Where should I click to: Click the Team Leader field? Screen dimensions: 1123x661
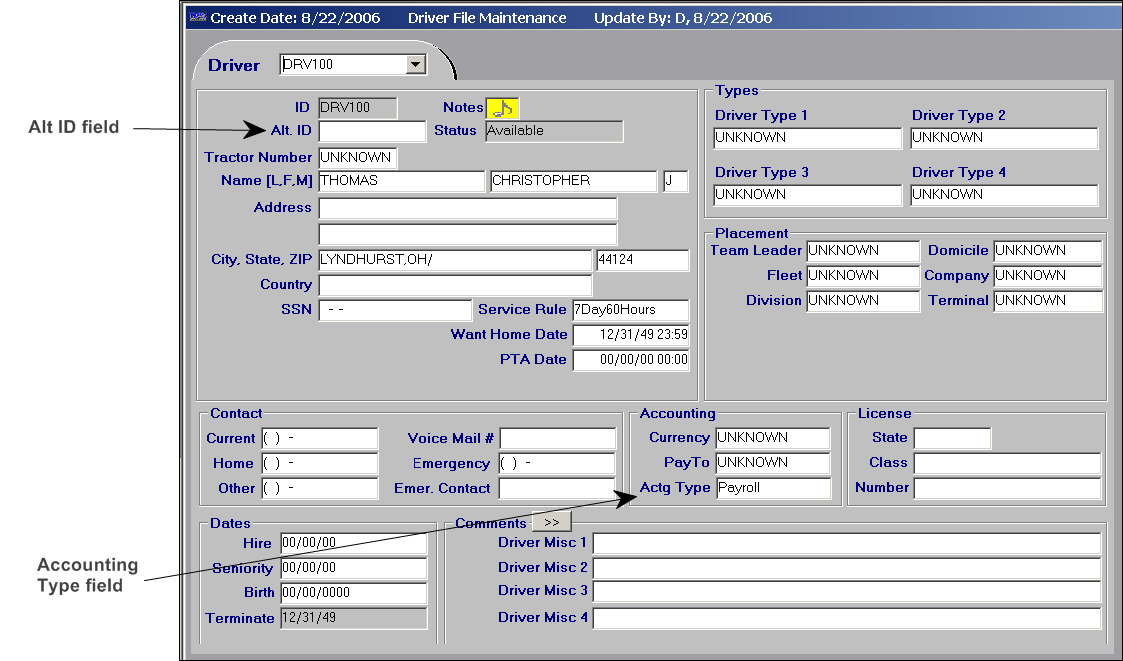pyautogui.click(x=863, y=251)
